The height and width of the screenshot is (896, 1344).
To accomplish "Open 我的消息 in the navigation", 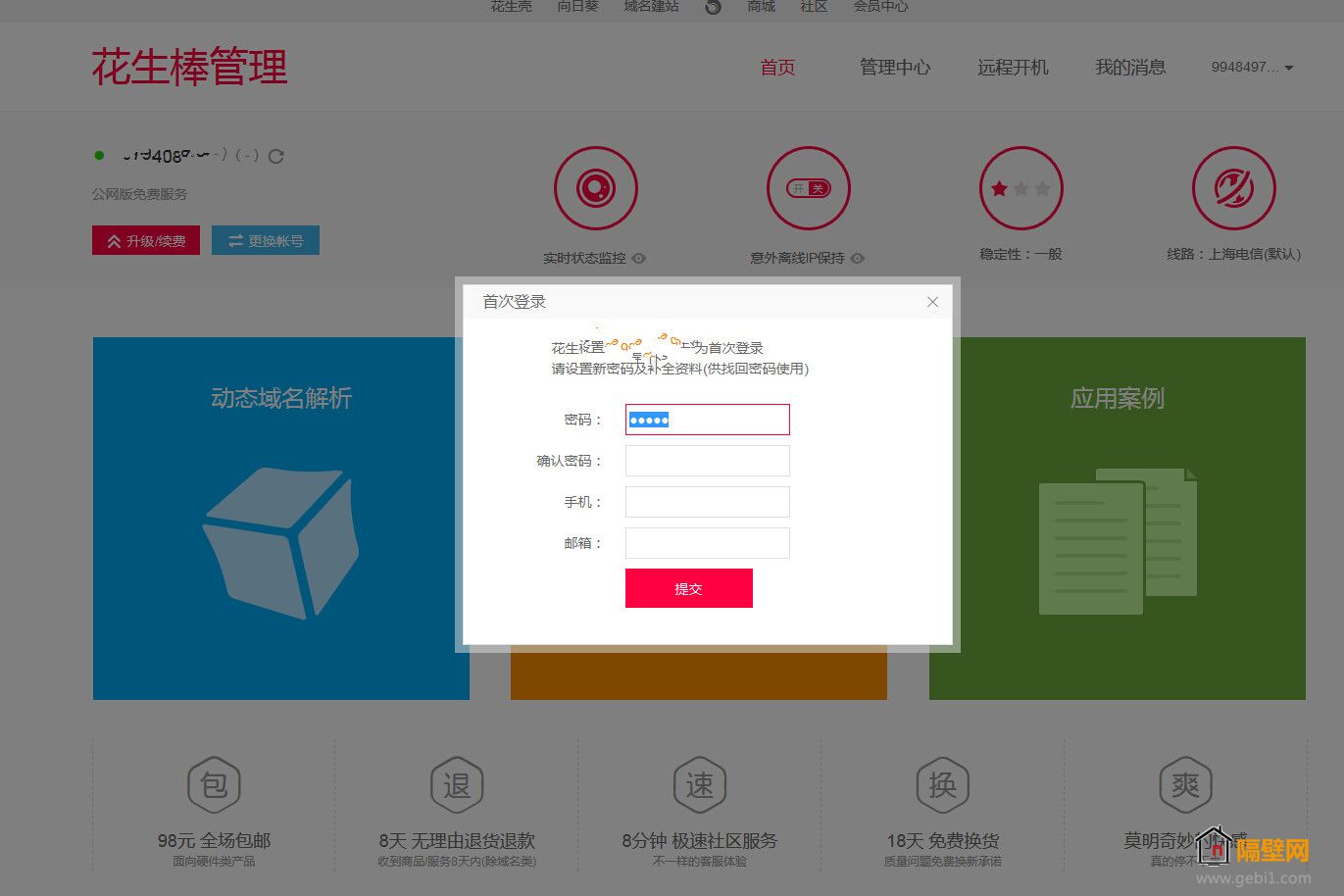I will [1130, 68].
